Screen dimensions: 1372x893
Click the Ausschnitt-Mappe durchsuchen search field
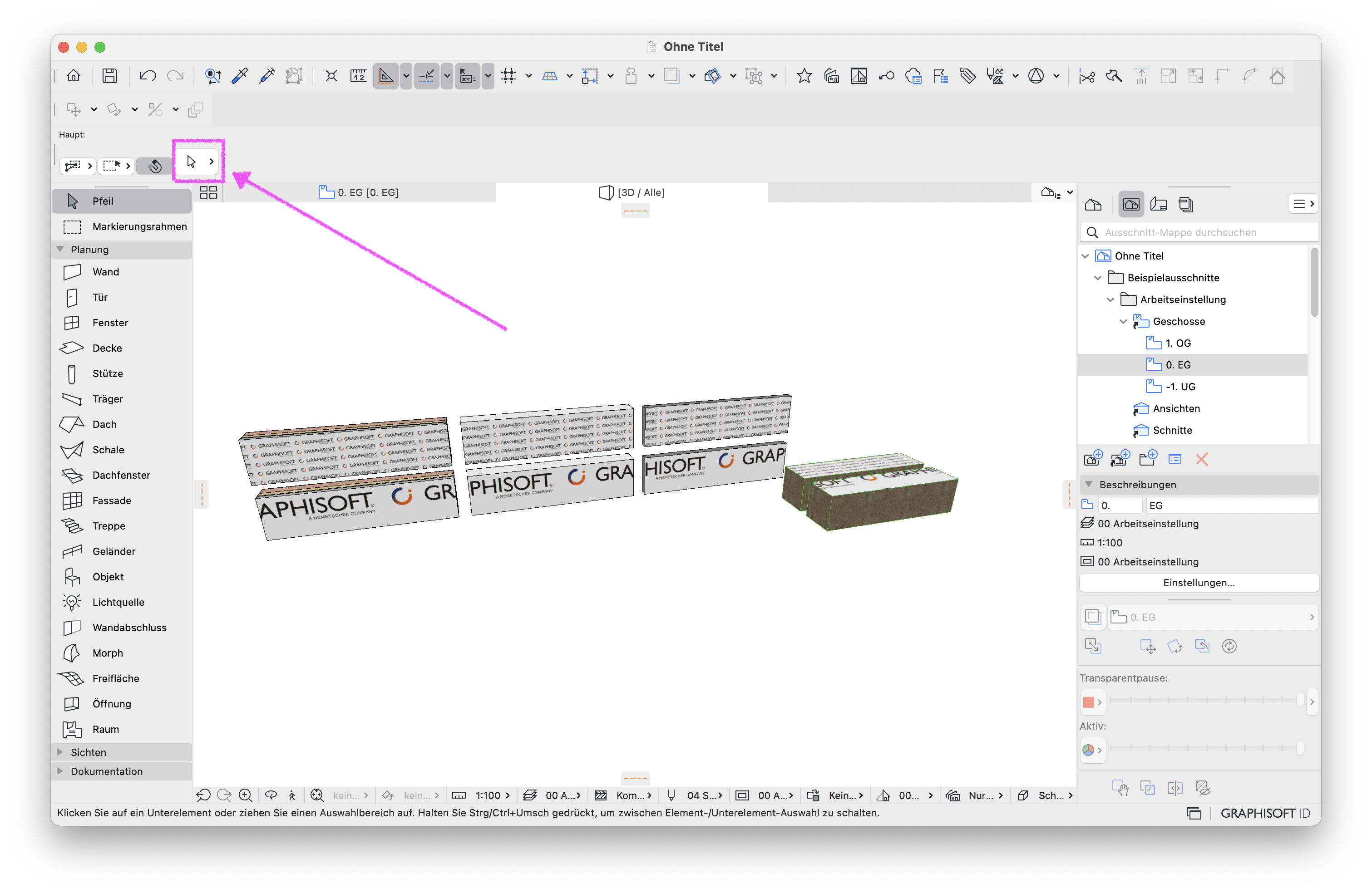pos(1199,232)
